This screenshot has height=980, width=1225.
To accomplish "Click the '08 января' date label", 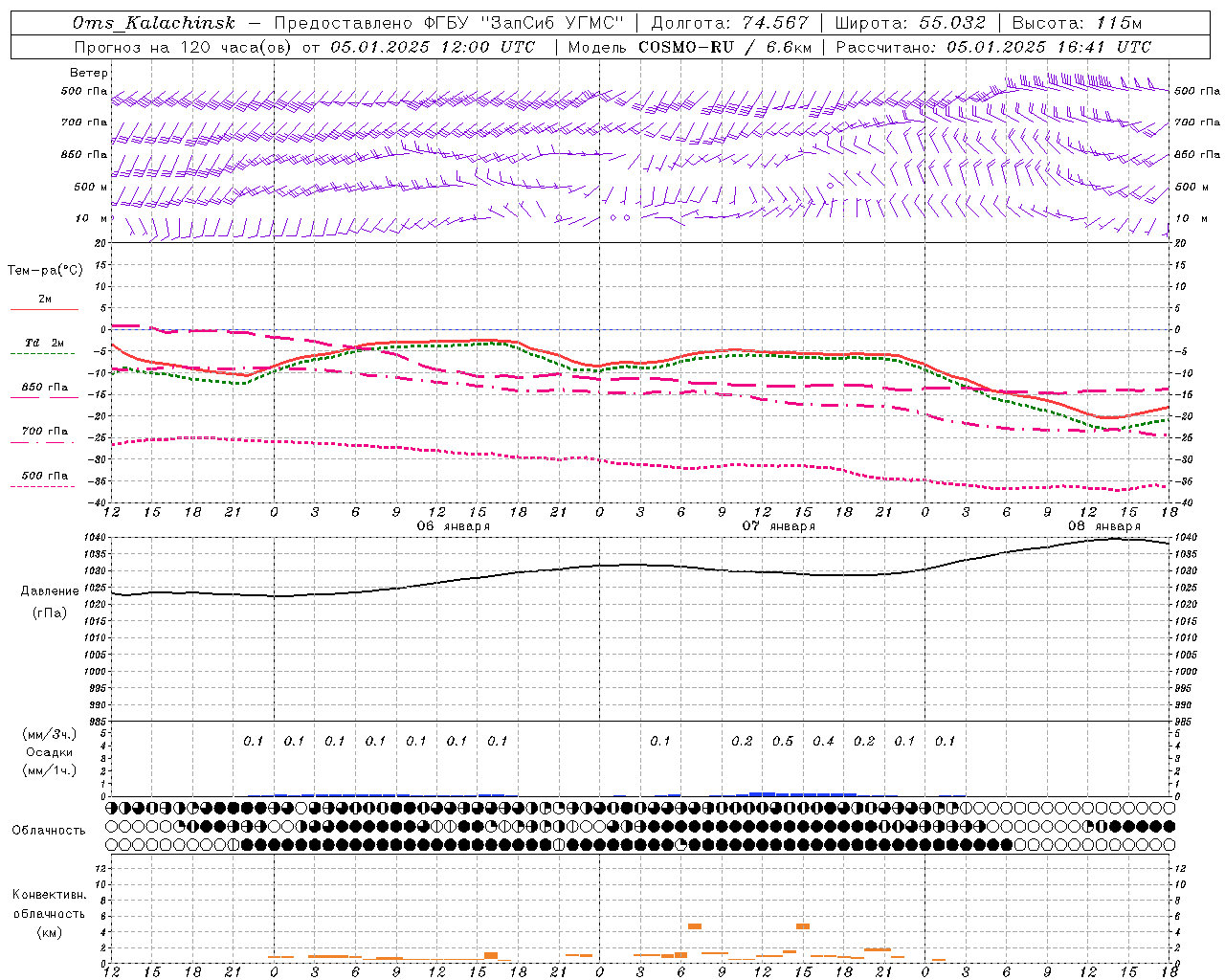I will (1103, 526).
